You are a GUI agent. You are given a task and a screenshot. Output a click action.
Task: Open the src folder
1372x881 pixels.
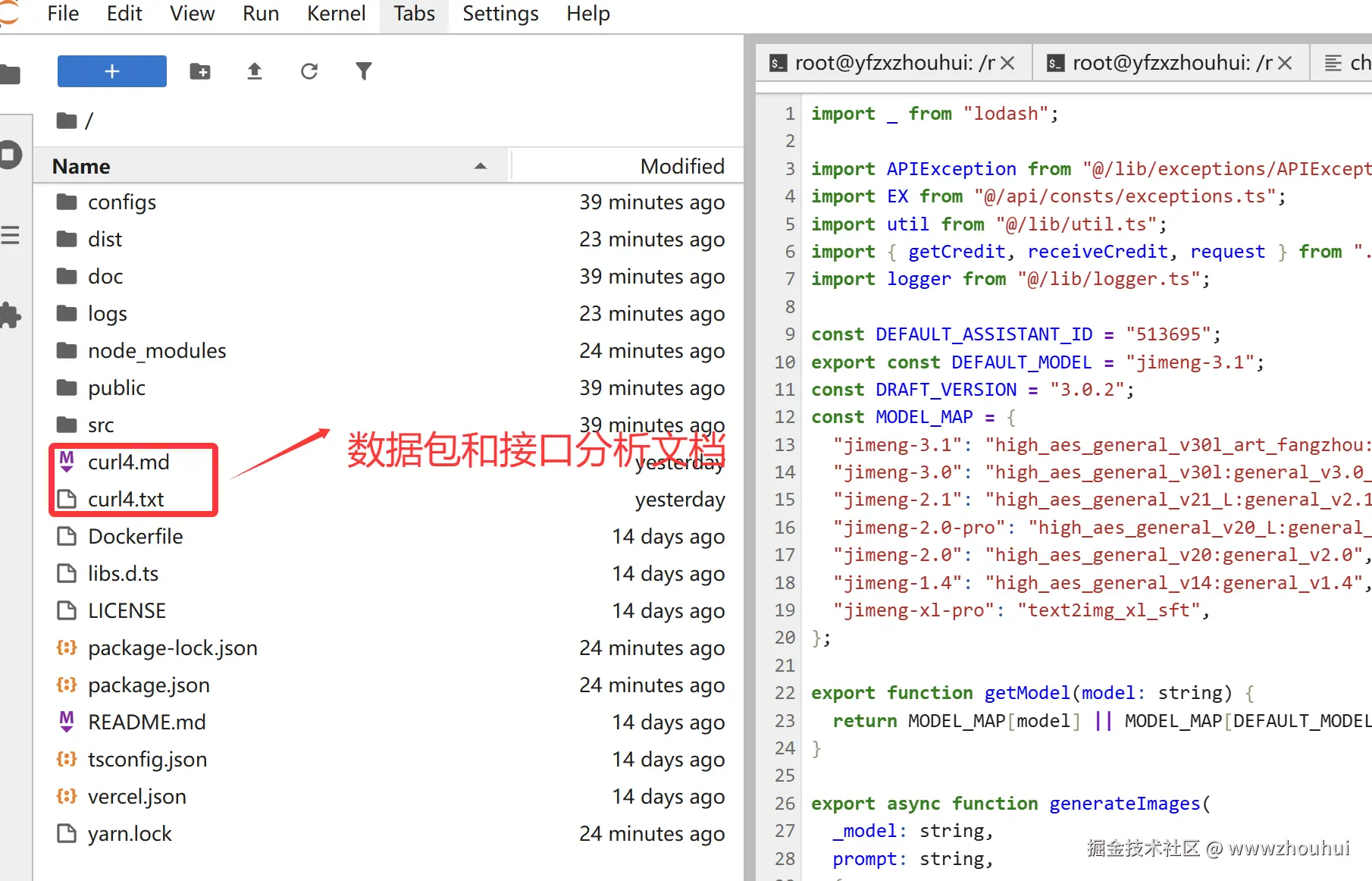(x=389, y=425)
